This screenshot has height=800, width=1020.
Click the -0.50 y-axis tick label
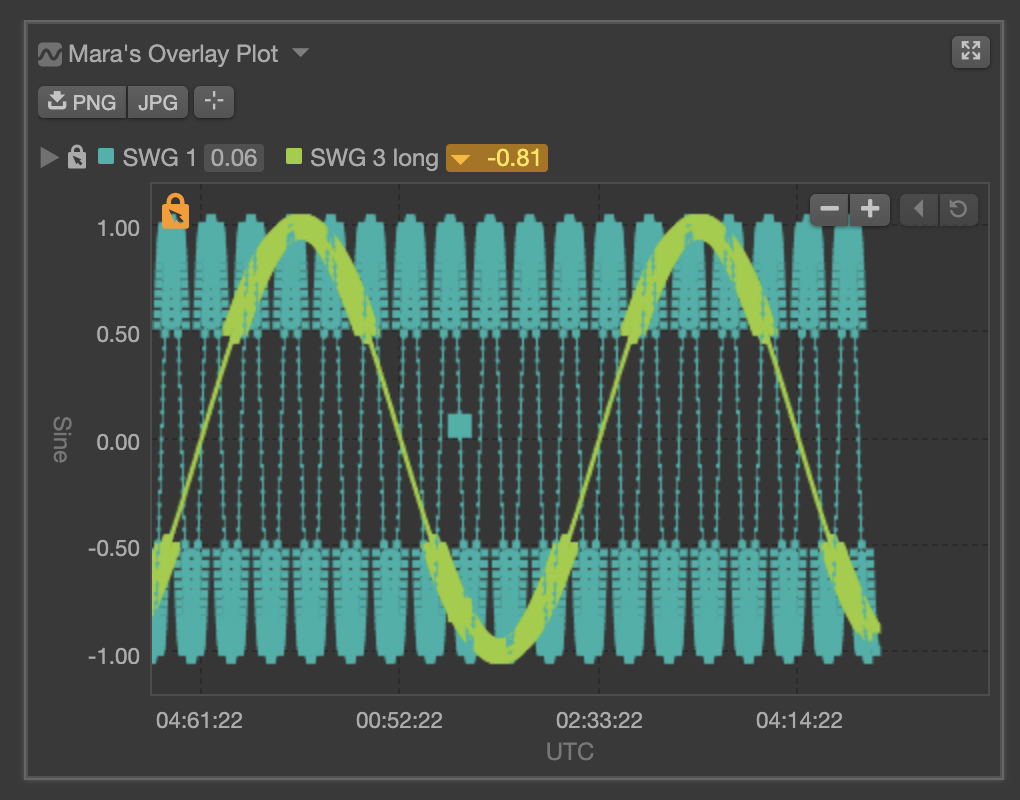(114, 548)
